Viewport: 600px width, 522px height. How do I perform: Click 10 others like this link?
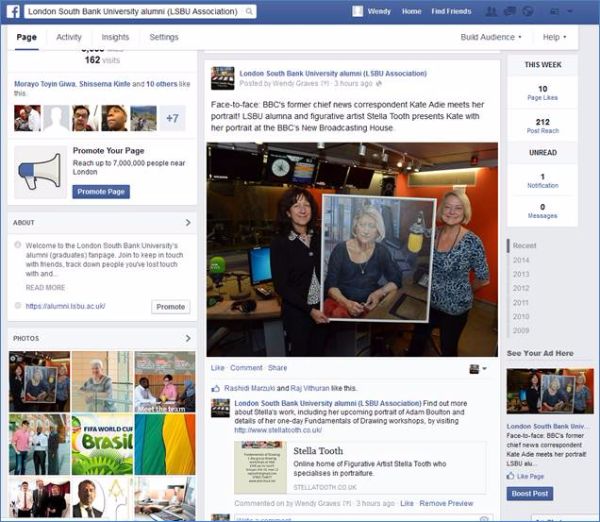pyautogui.click(x=161, y=84)
